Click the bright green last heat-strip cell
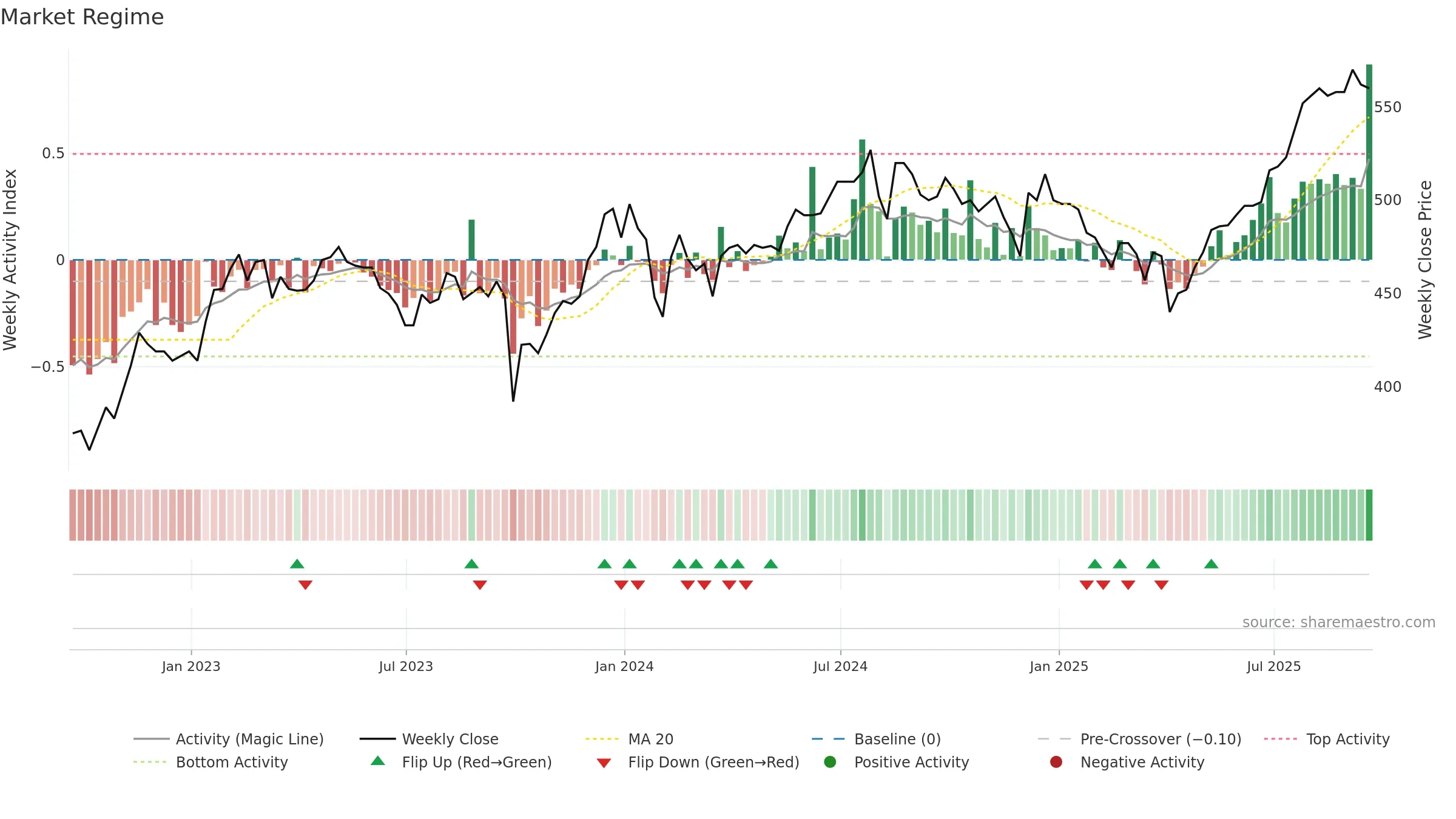 [x=1369, y=515]
